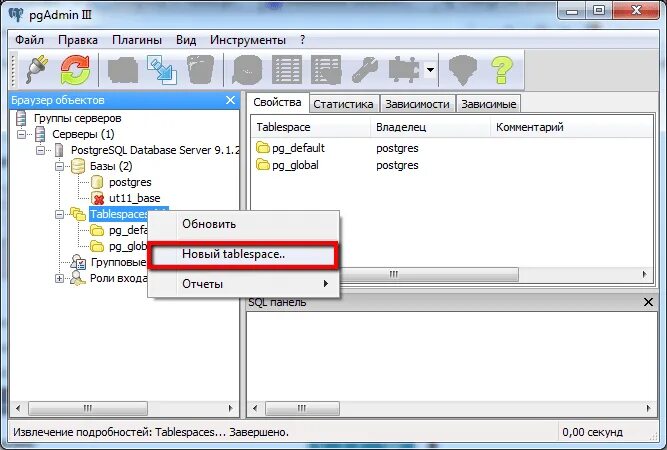This screenshot has height=450, width=667.
Task: Collapse the Базы (2) node
Action: pos(60,166)
